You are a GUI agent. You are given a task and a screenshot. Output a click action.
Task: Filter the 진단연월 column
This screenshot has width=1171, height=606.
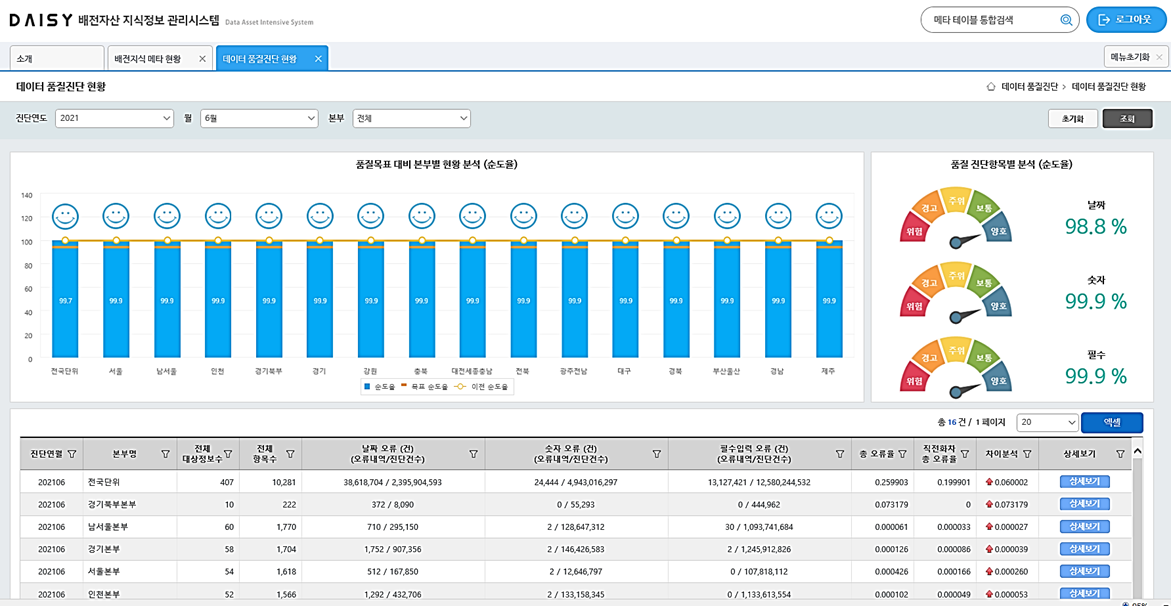(72, 454)
